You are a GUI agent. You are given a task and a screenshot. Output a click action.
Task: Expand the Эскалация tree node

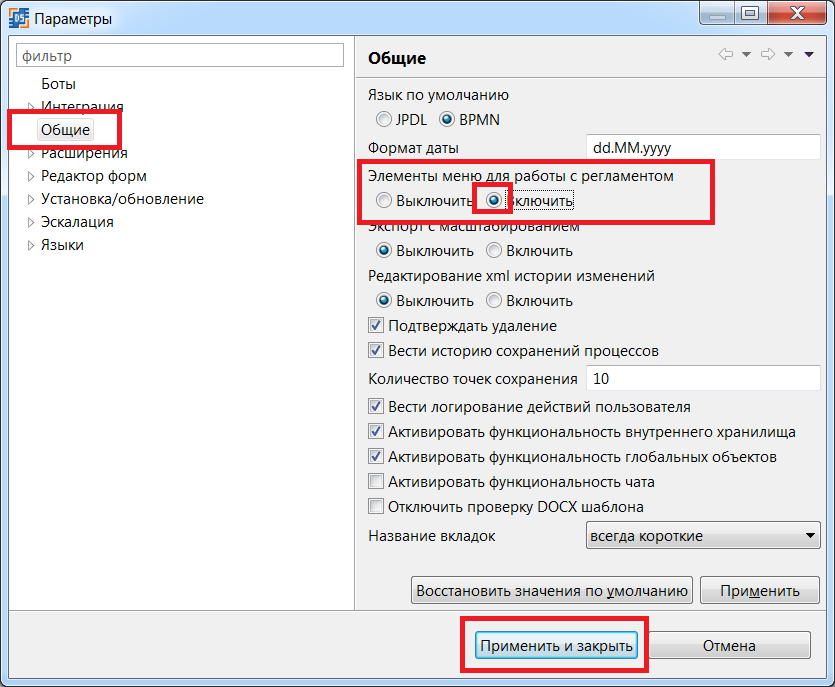[31, 222]
